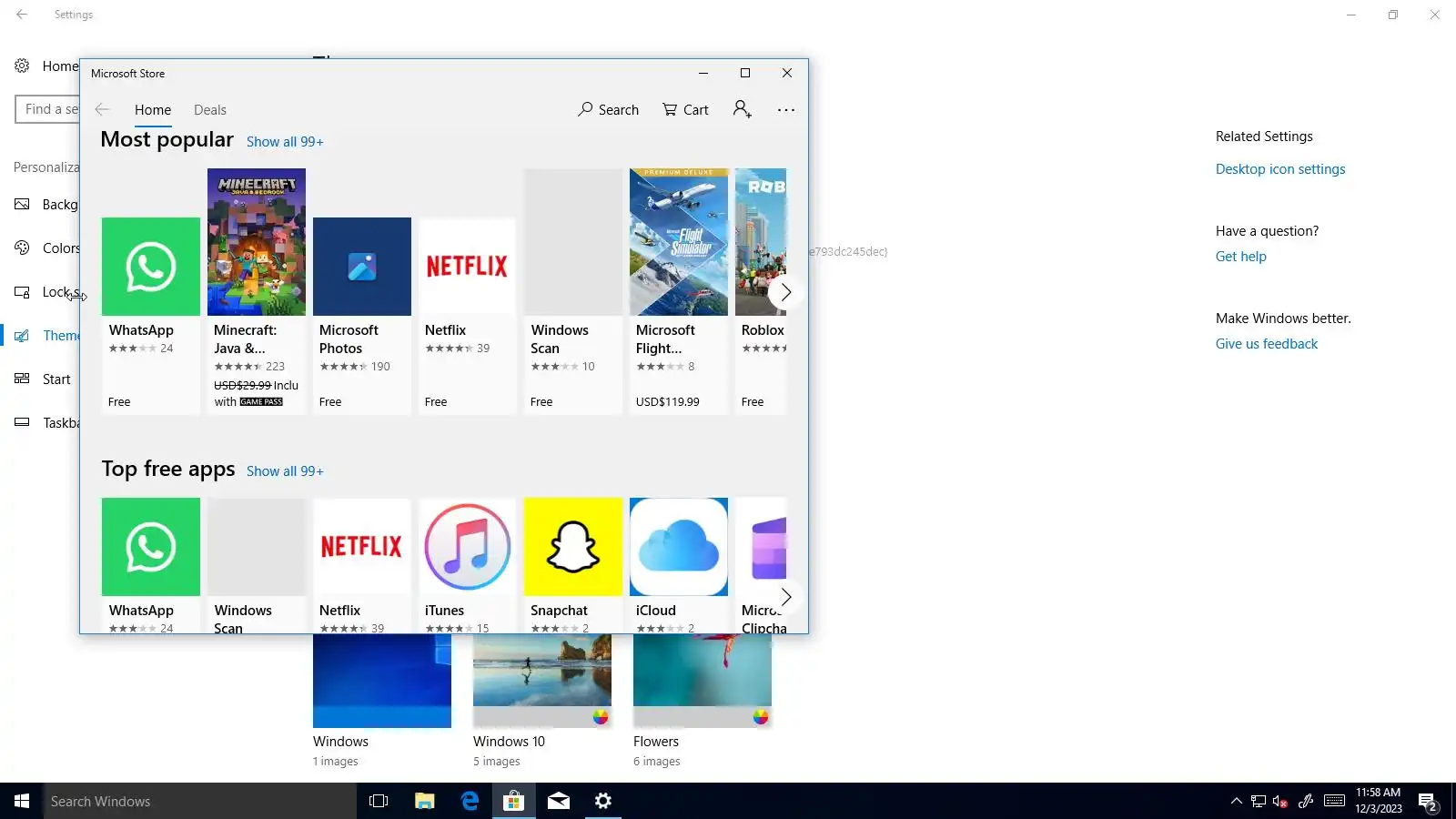Open the iTunes app icon
This screenshot has height=819, width=1456.
468,547
